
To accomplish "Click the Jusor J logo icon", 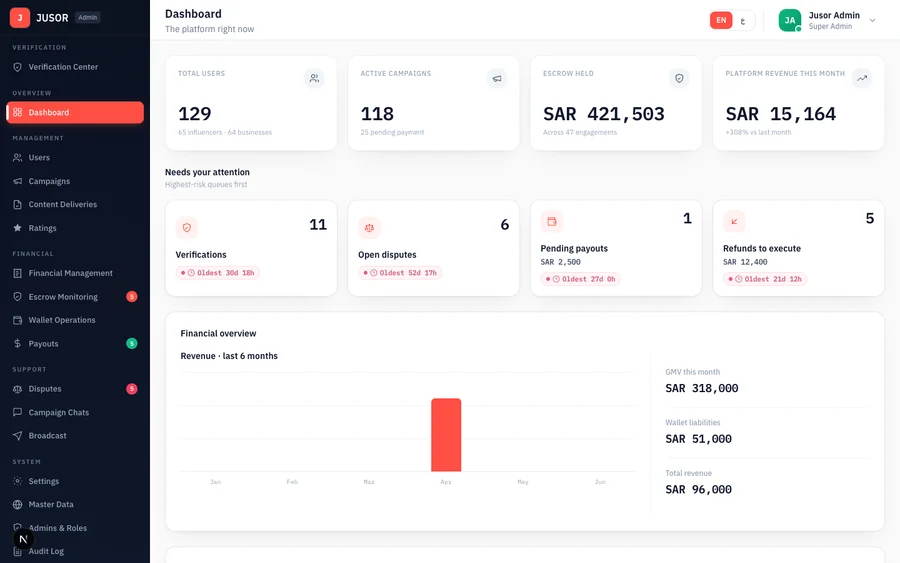I will [x=20, y=18].
